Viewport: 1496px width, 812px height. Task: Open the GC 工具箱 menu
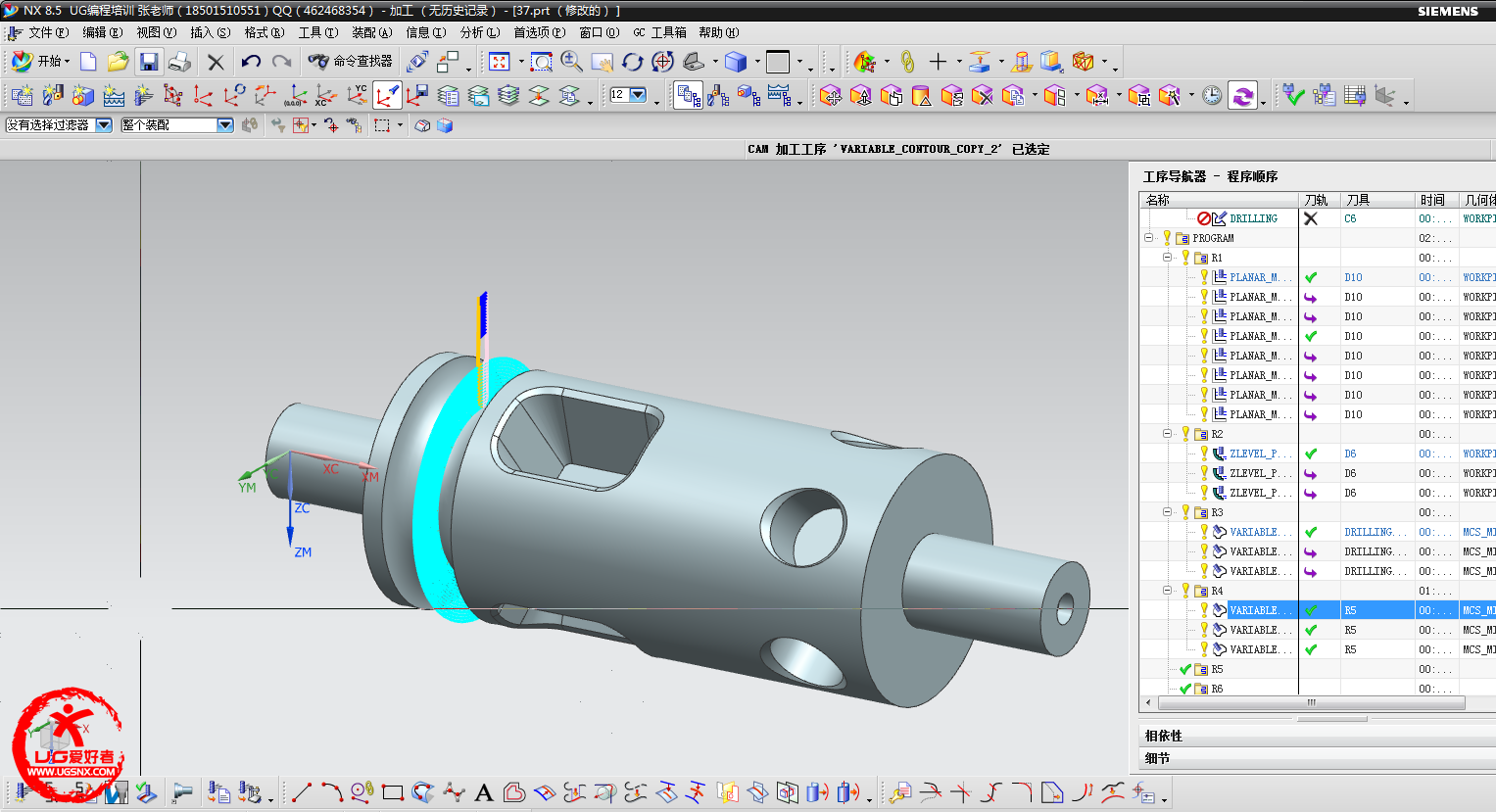coord(659,32)
